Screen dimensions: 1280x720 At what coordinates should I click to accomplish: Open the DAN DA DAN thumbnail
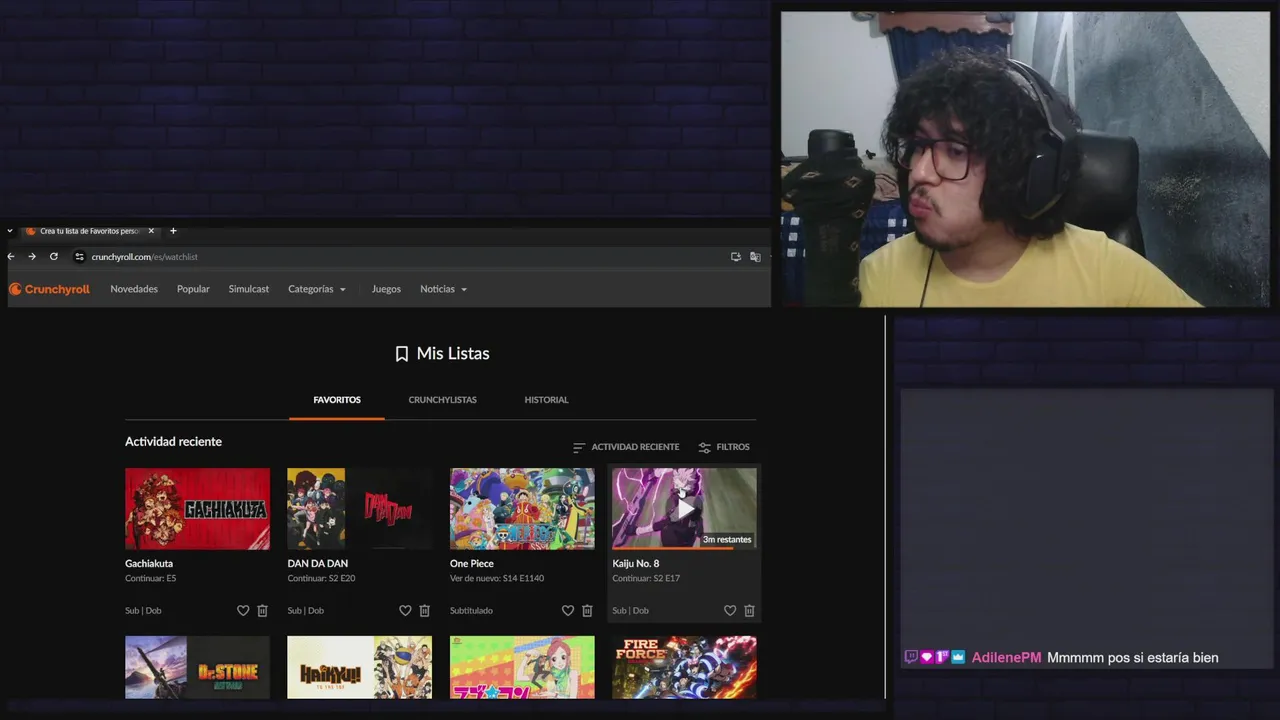360,509
